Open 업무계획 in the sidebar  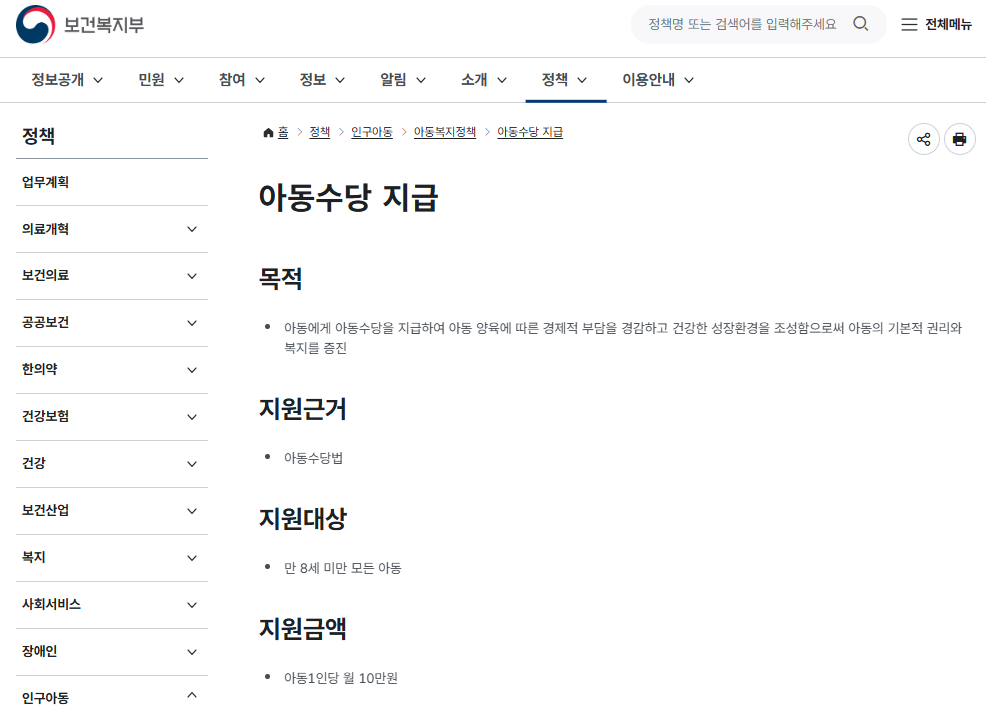pos(46,182)
